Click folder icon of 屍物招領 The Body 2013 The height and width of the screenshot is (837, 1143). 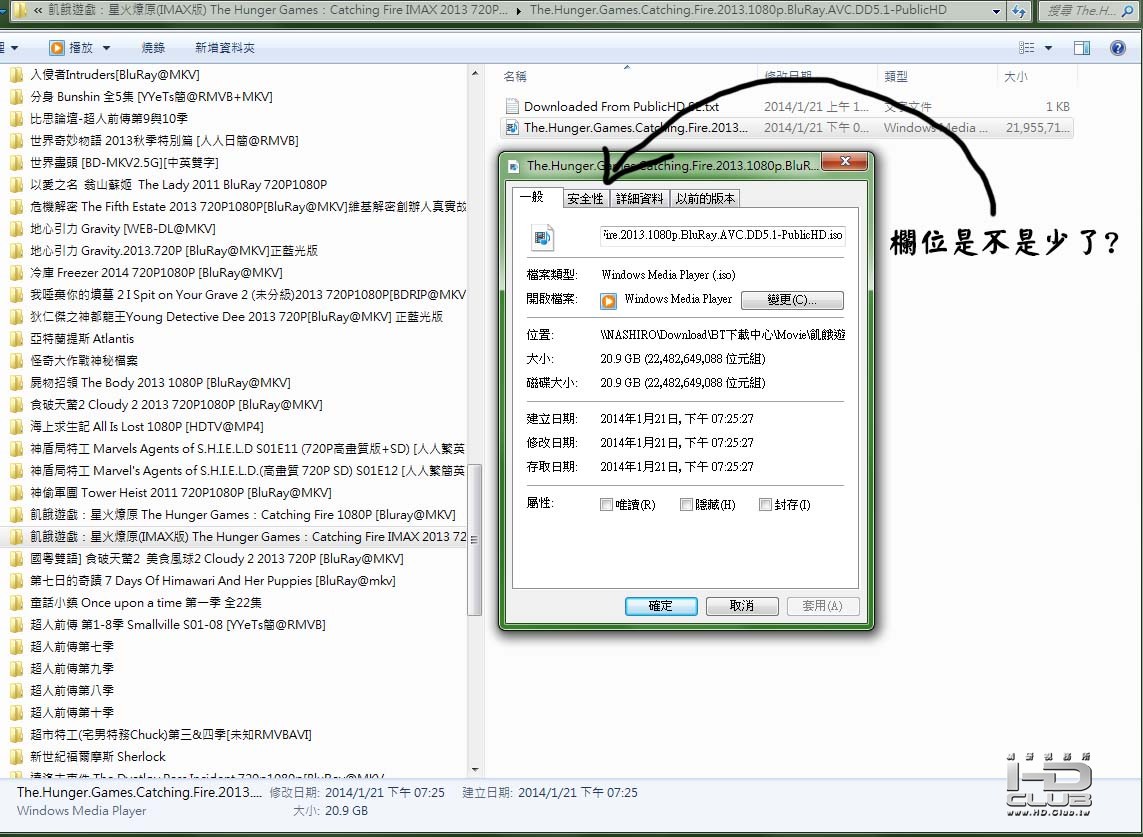pos(16,383)
